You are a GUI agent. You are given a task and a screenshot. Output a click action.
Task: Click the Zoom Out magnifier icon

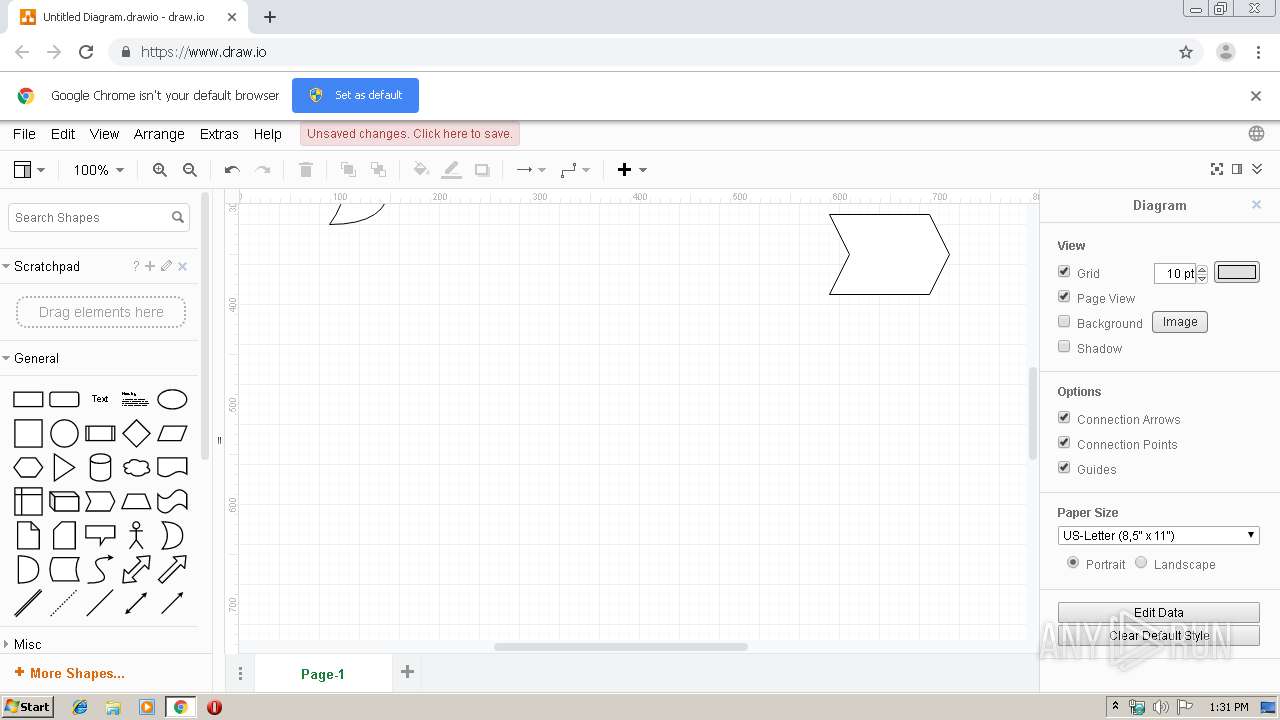(x=190, y=170)
